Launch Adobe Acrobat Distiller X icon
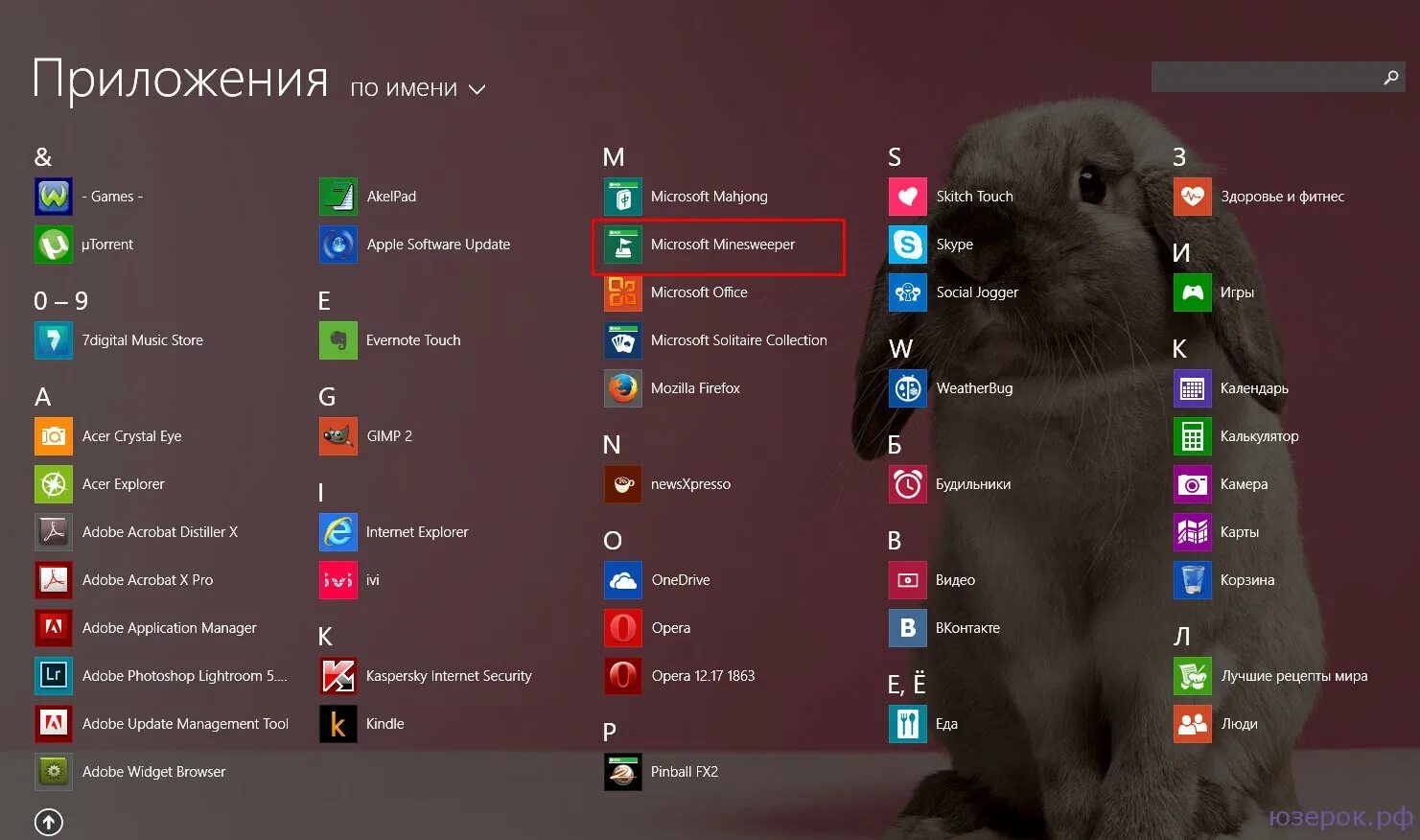Screen dimensions: 1420x840 [54, 532]
